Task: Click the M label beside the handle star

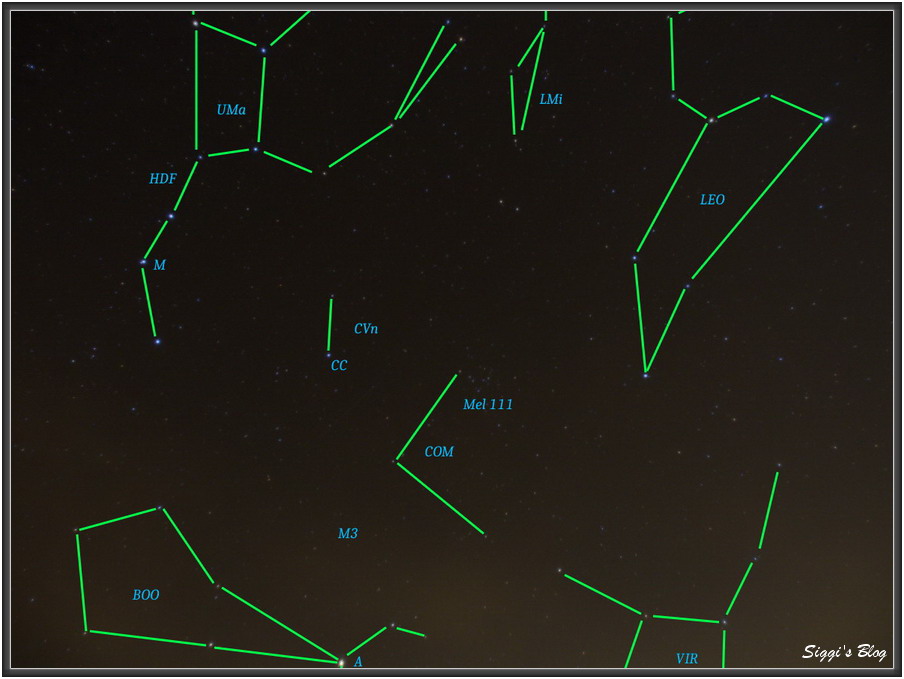Action: [159, 265]
